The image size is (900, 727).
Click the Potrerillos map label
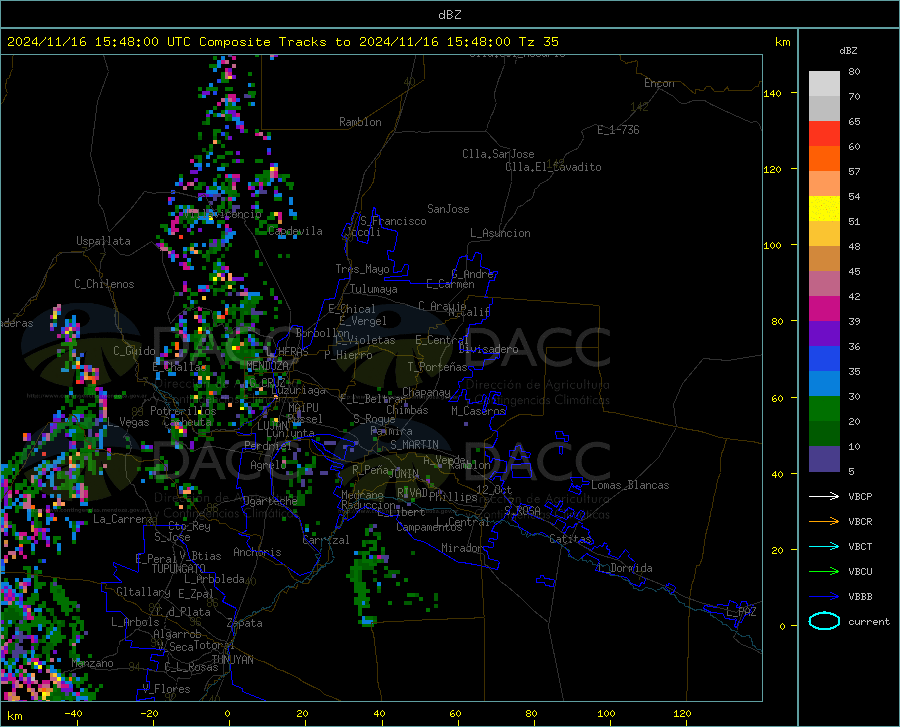[x=183, y=411]
